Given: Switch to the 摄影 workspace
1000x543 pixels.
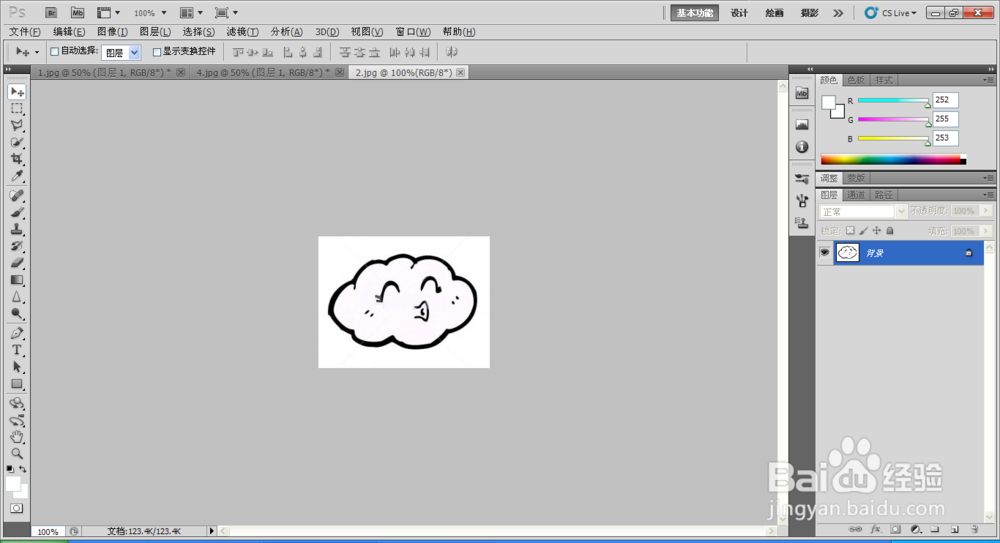Looking at the screenshot, I should tap(809, 13).
